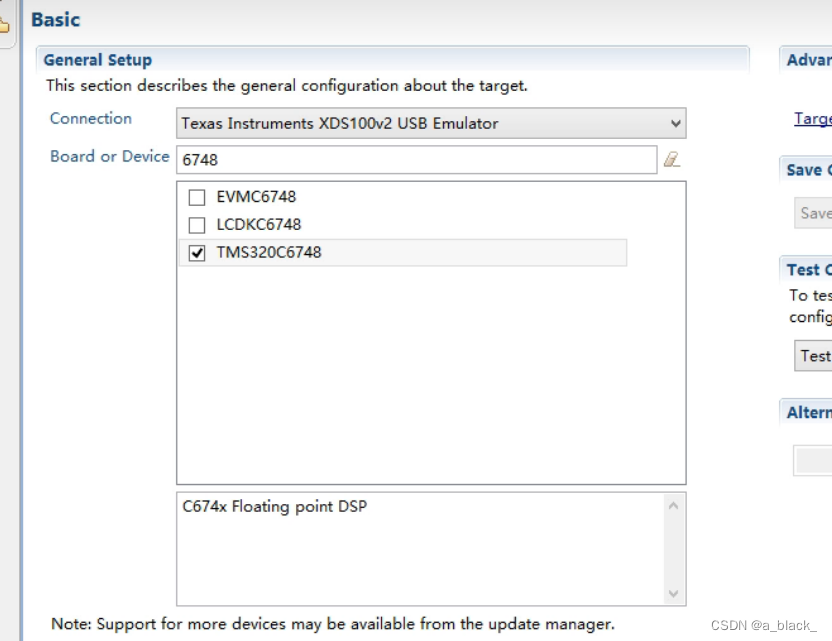Image resolution: width=832 pixels, height=641 pixels.
Task: Click C674x Floating point DSP description text
Action: (274, 506)
